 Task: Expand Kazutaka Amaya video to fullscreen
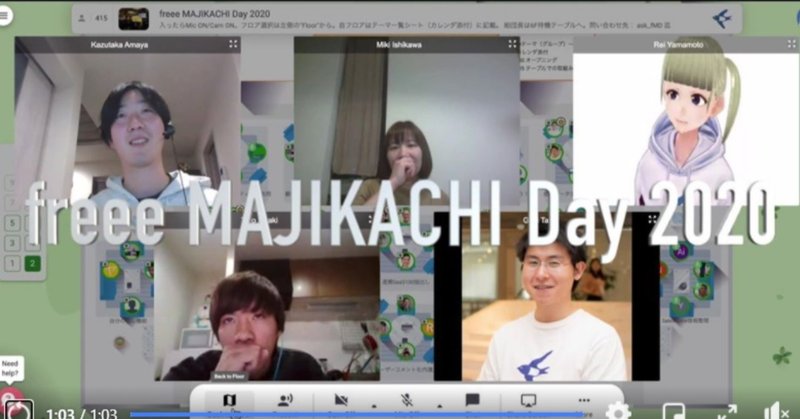(x=233, y=44)
